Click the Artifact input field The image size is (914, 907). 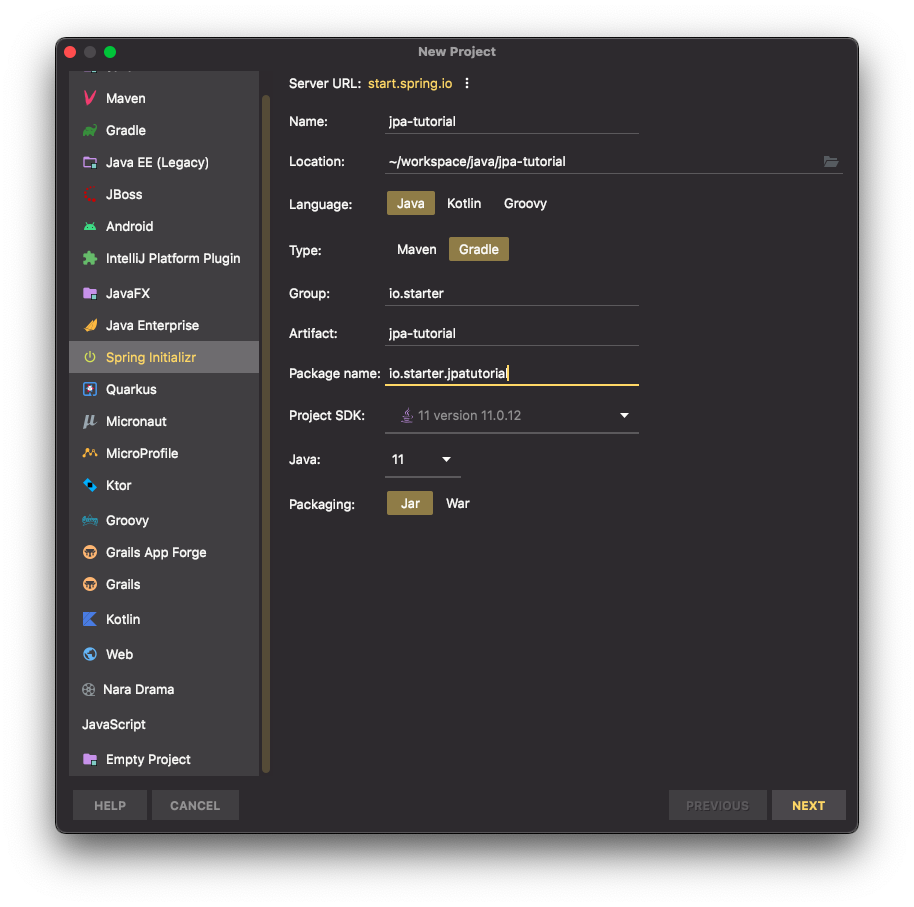pyautogui.click(x=512, y=333)
